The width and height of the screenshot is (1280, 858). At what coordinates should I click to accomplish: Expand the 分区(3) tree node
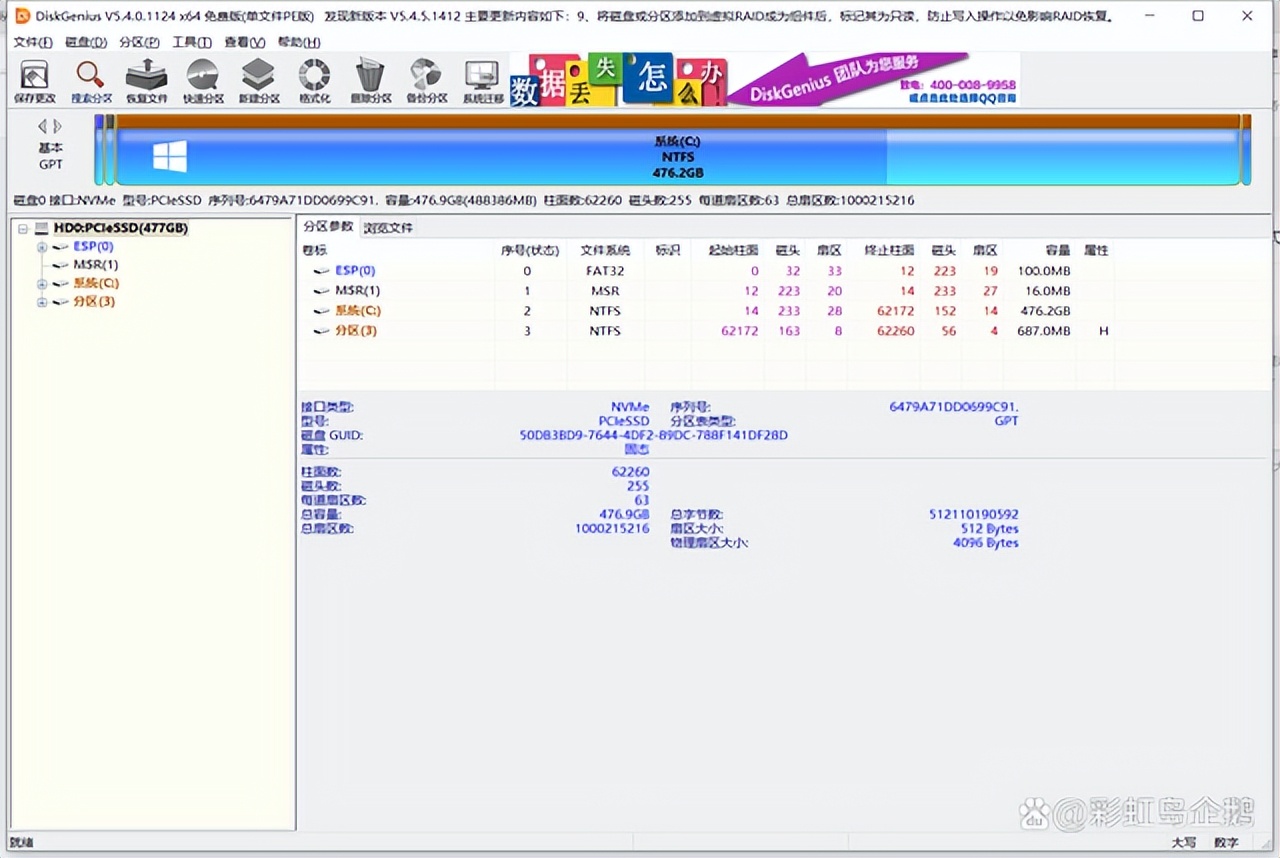[x=42, y=302]
